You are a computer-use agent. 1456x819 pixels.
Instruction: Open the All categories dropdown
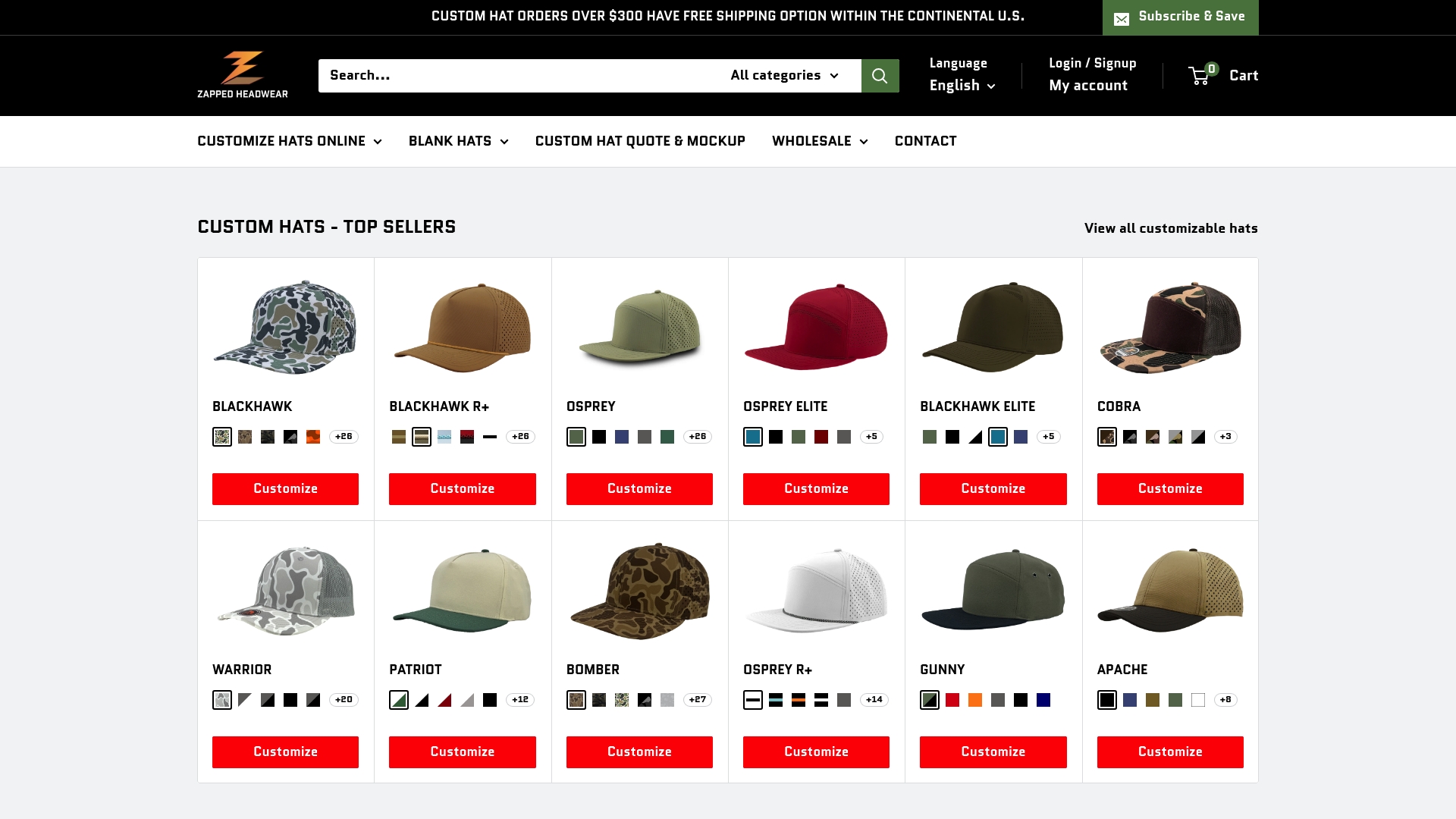pyautogui.click(x=785, y=76)
